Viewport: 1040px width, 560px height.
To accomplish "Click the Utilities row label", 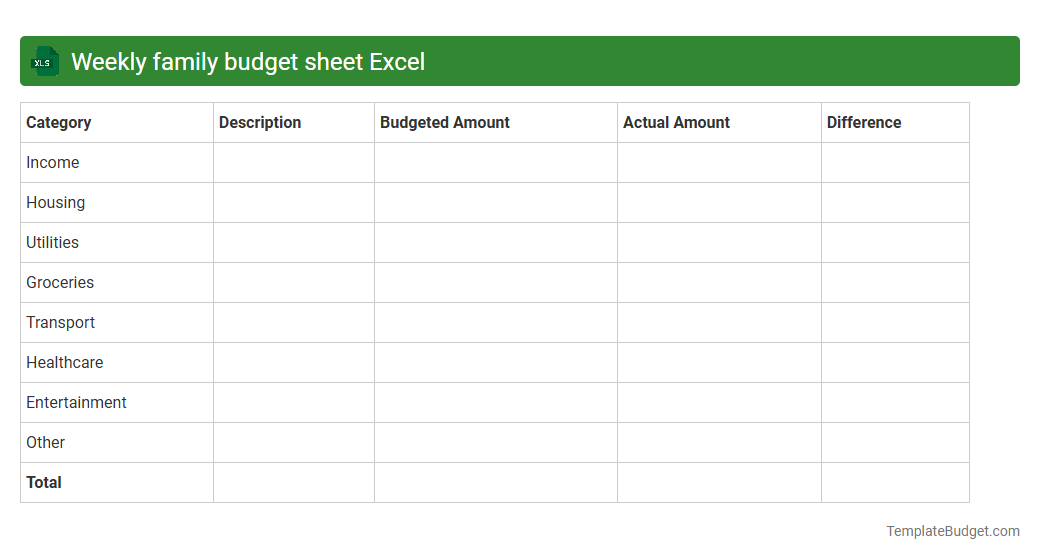I will [52, 242].
